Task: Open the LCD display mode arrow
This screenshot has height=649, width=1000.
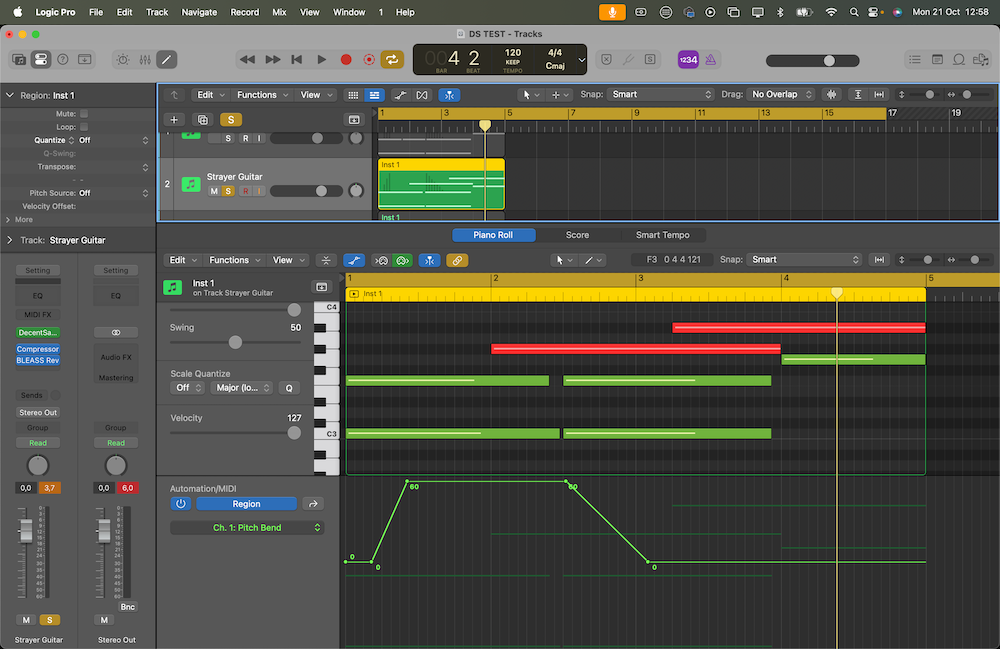Action: point(581,60)
